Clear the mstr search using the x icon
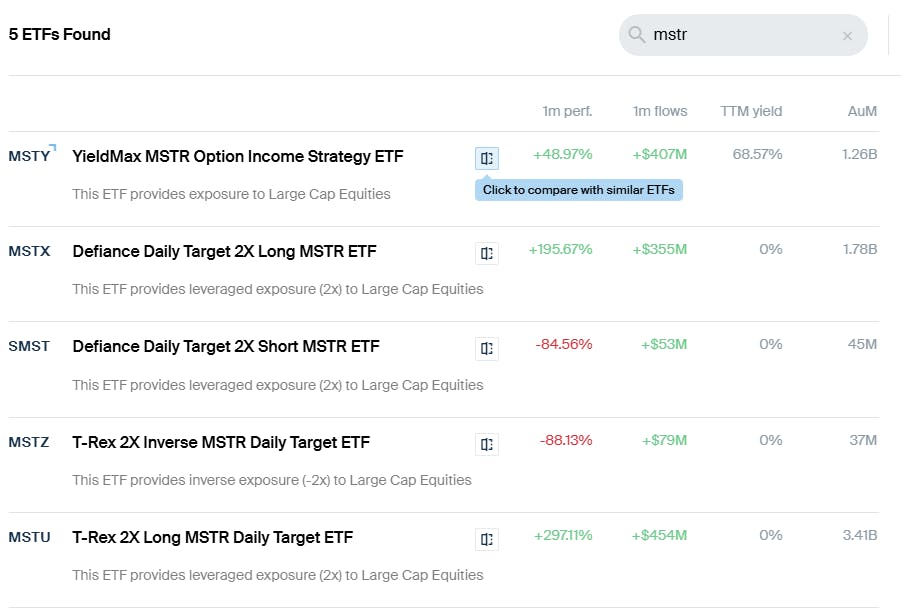The image size is (901, 615). coord(847,35)
